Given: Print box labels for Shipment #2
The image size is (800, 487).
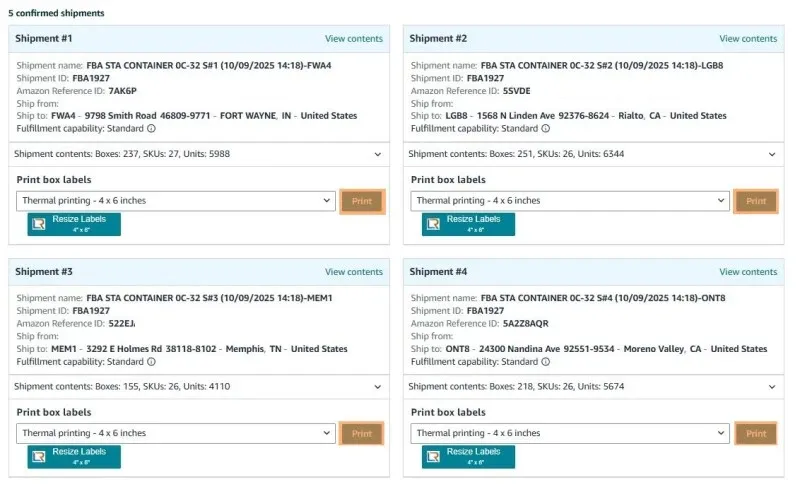Looking at the screenshot, I should click(756, 201).
